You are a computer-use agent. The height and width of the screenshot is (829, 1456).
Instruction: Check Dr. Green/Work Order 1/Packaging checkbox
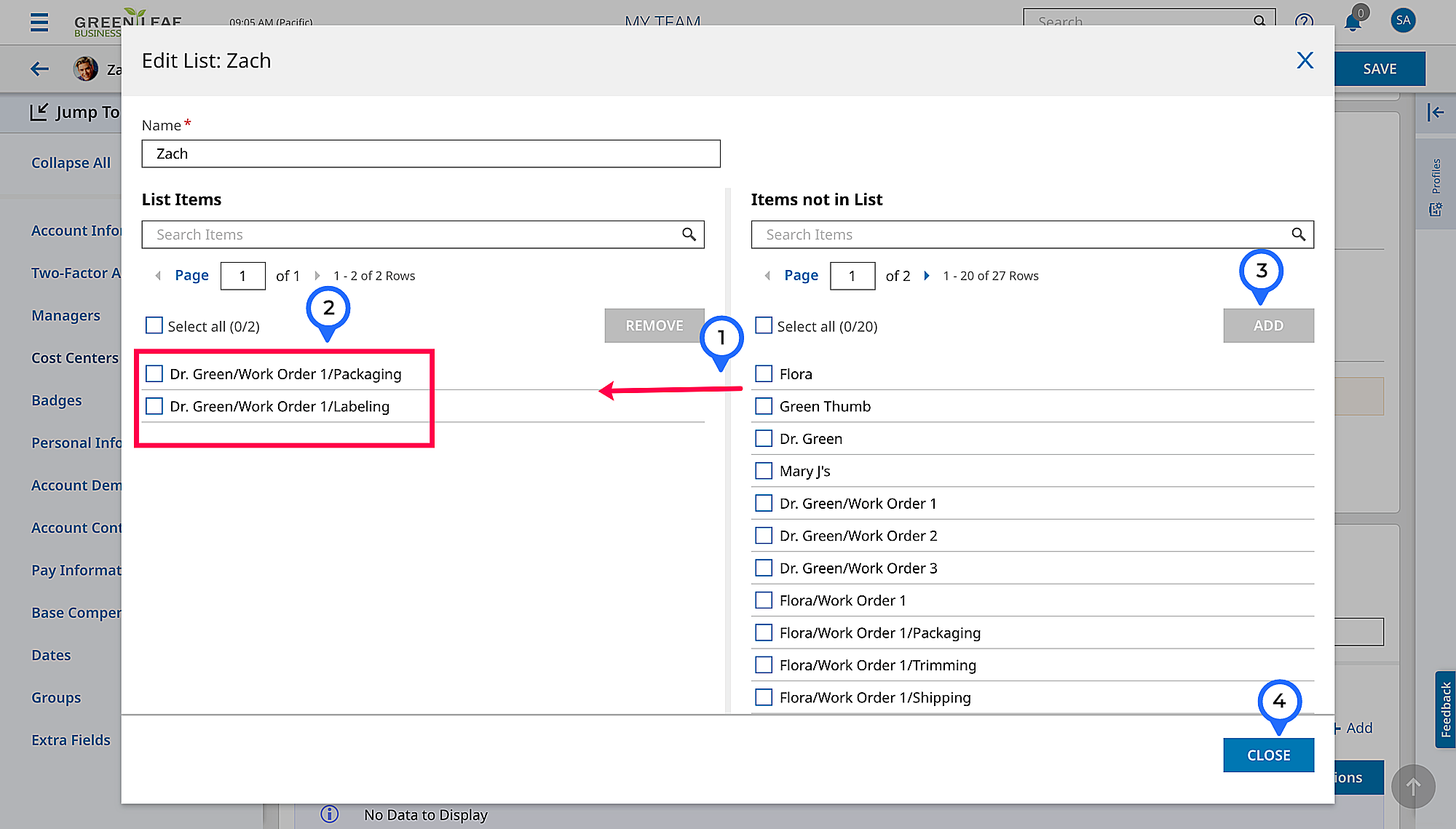pos(154,374)
